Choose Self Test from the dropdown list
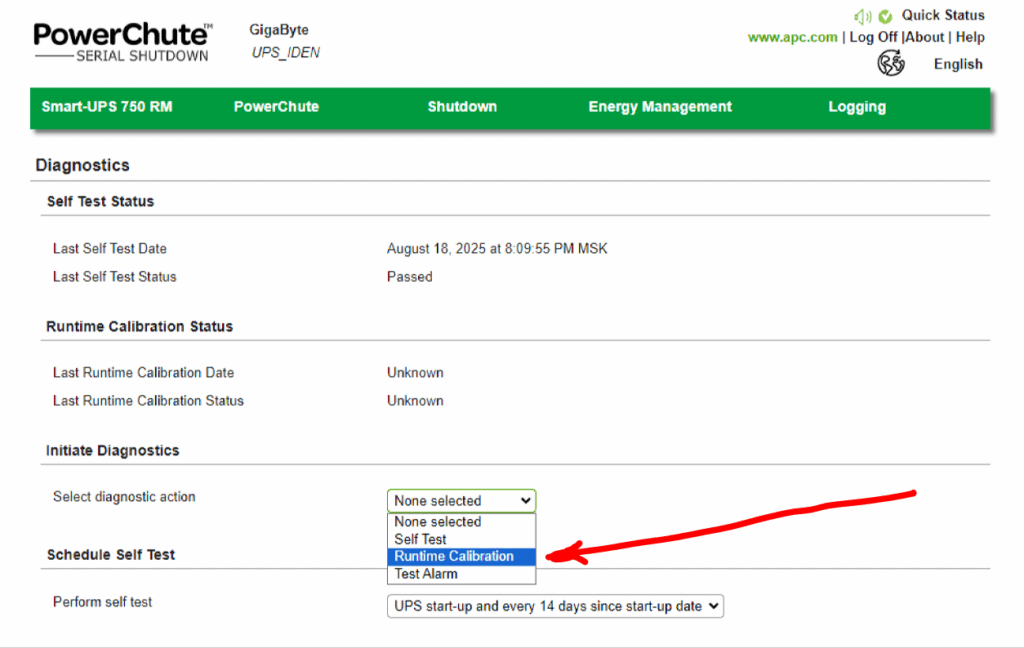Viewport: 1024px width, 648px height. click(x=462, y=540)
